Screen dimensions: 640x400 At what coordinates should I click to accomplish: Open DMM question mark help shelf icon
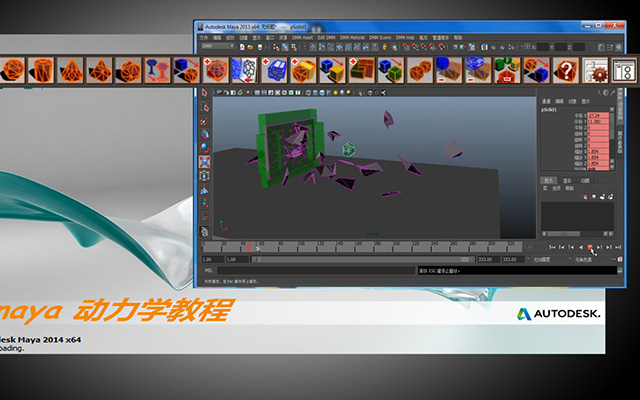(x=566, y=70)
